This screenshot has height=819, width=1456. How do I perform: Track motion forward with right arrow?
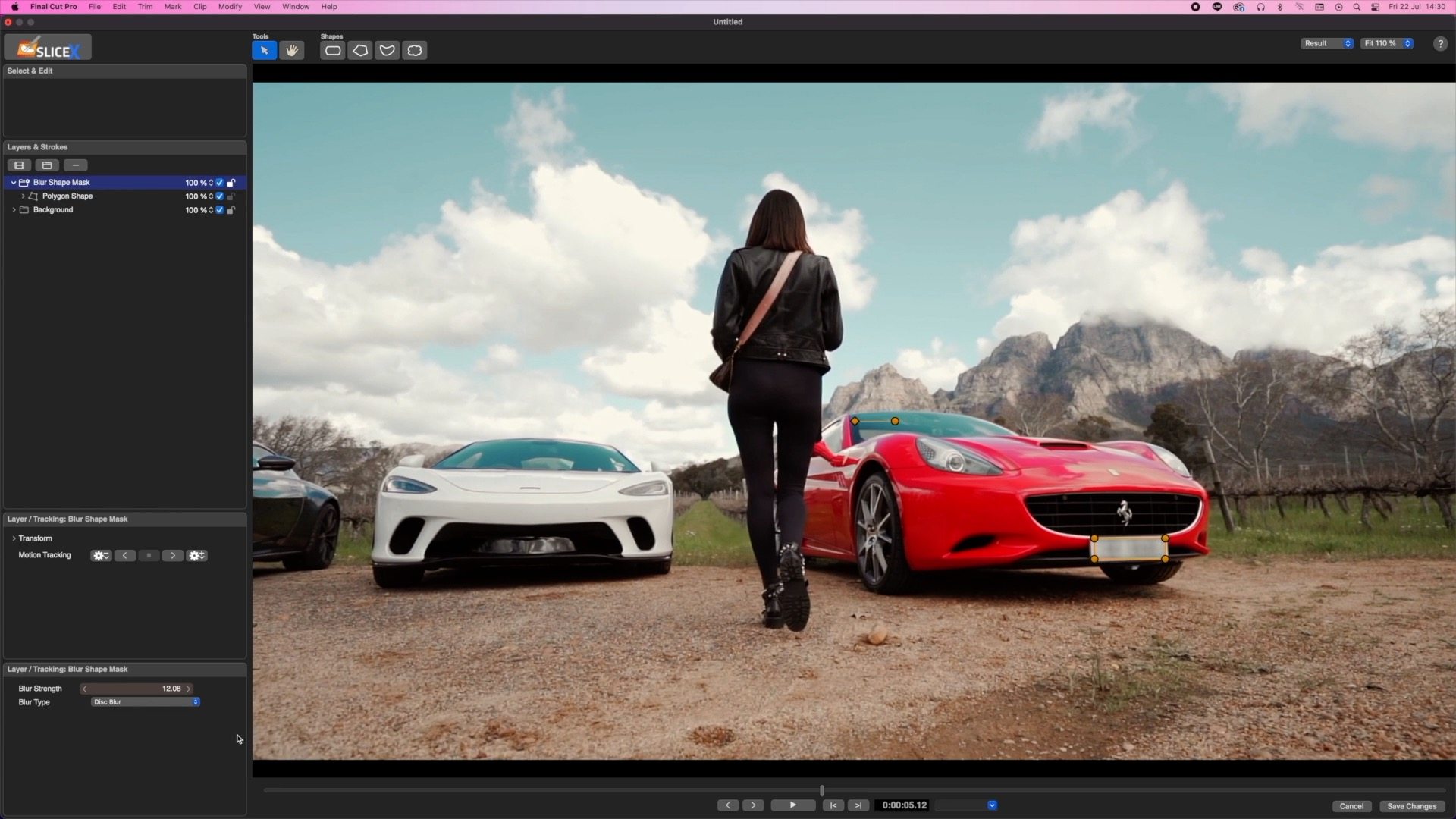point(173,556)
